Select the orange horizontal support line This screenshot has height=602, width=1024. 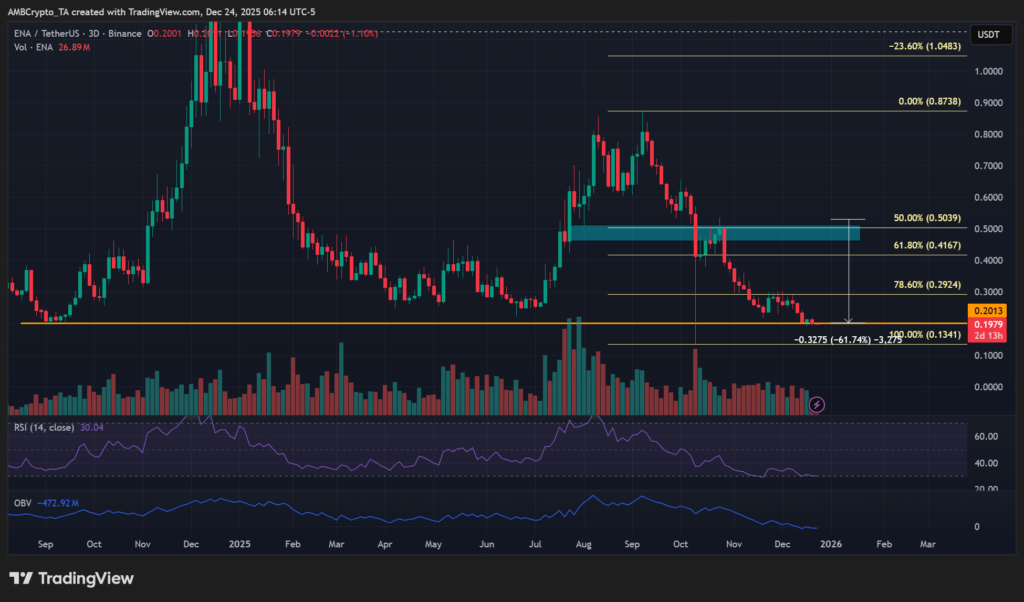[x=300, y=322]
